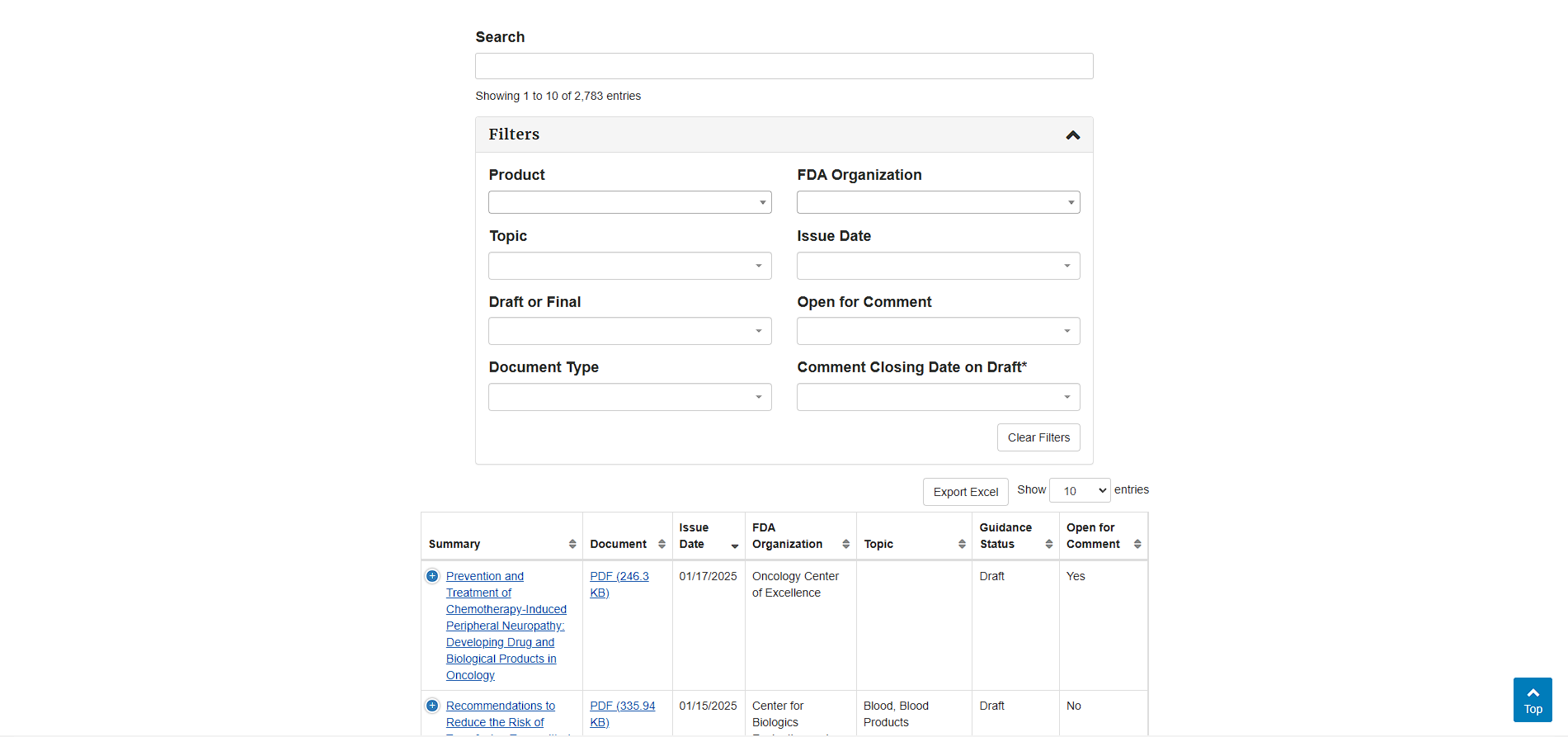Change the Show entries count dropdown
This screenshot has width=1568, height=737.
[x=1080, y=491]
